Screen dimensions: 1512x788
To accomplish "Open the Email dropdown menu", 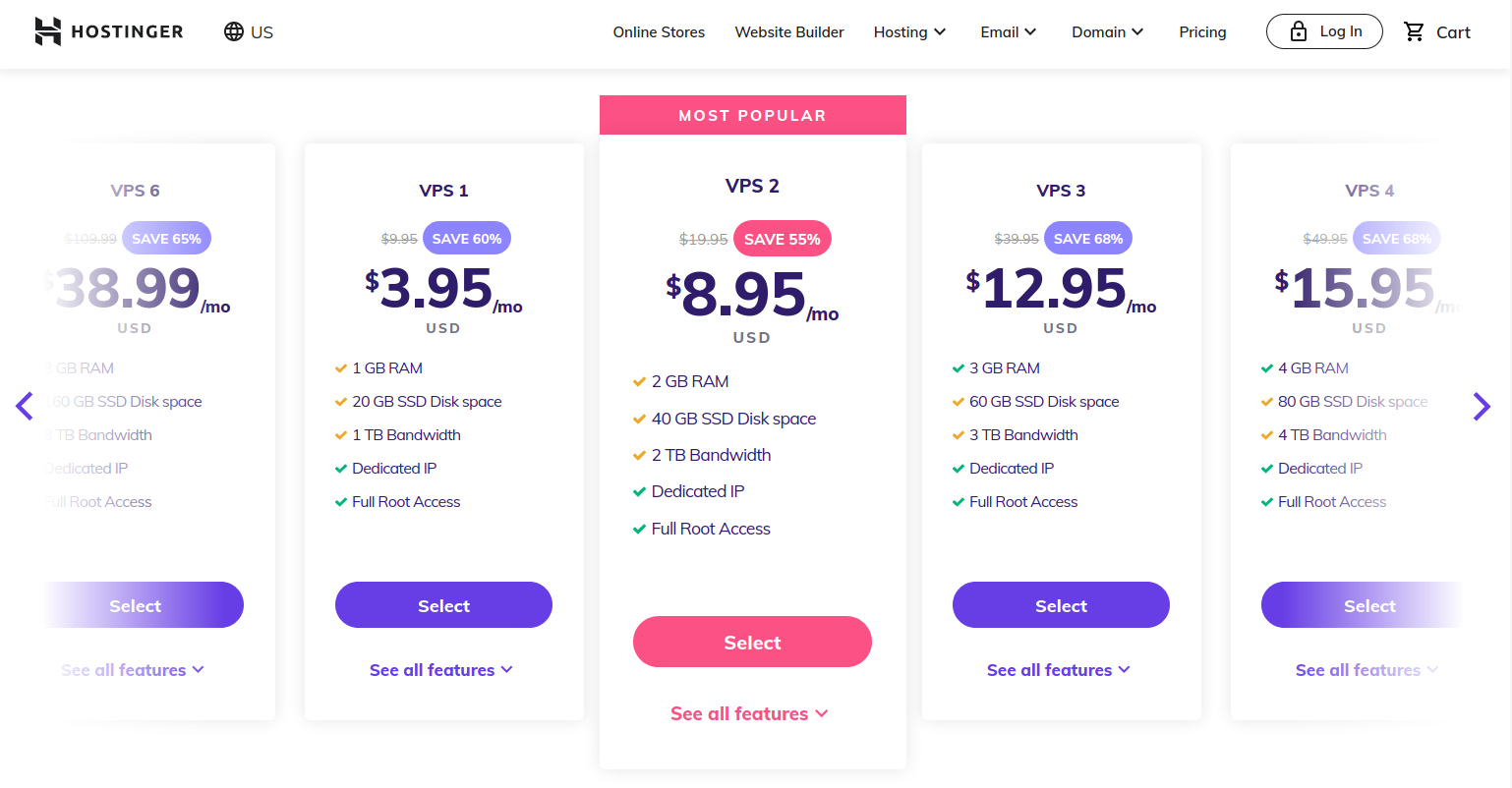I will [1008, 32].
